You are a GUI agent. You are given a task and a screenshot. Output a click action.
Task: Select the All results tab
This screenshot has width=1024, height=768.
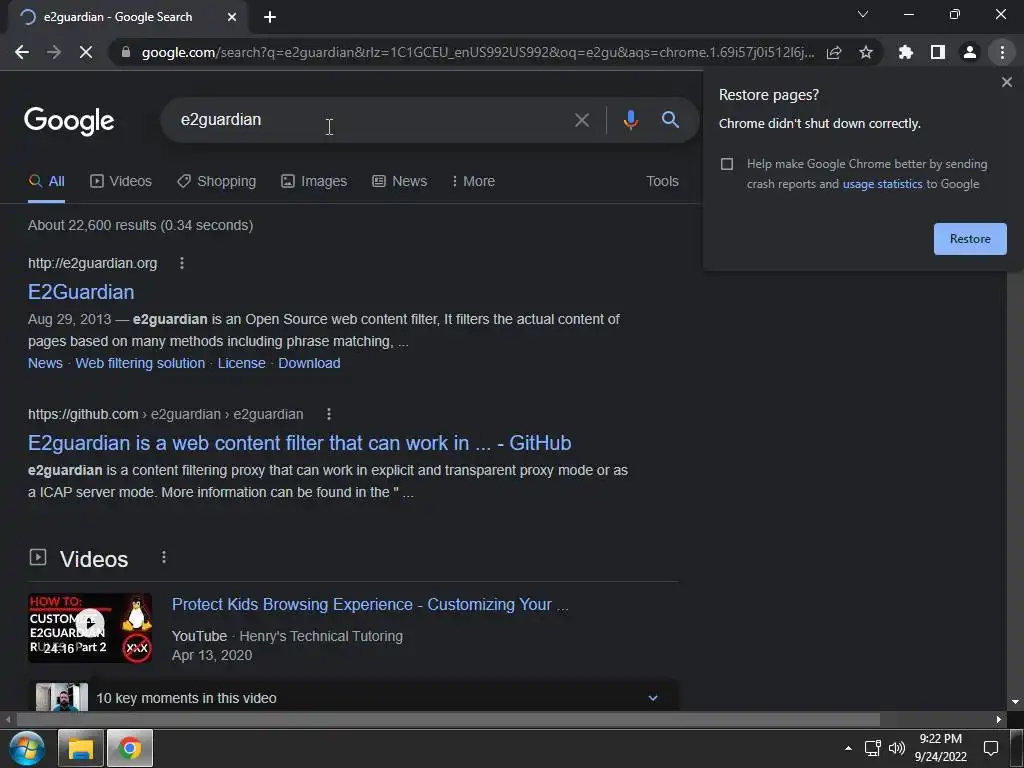pyautogui.click(x=46, y=182)
